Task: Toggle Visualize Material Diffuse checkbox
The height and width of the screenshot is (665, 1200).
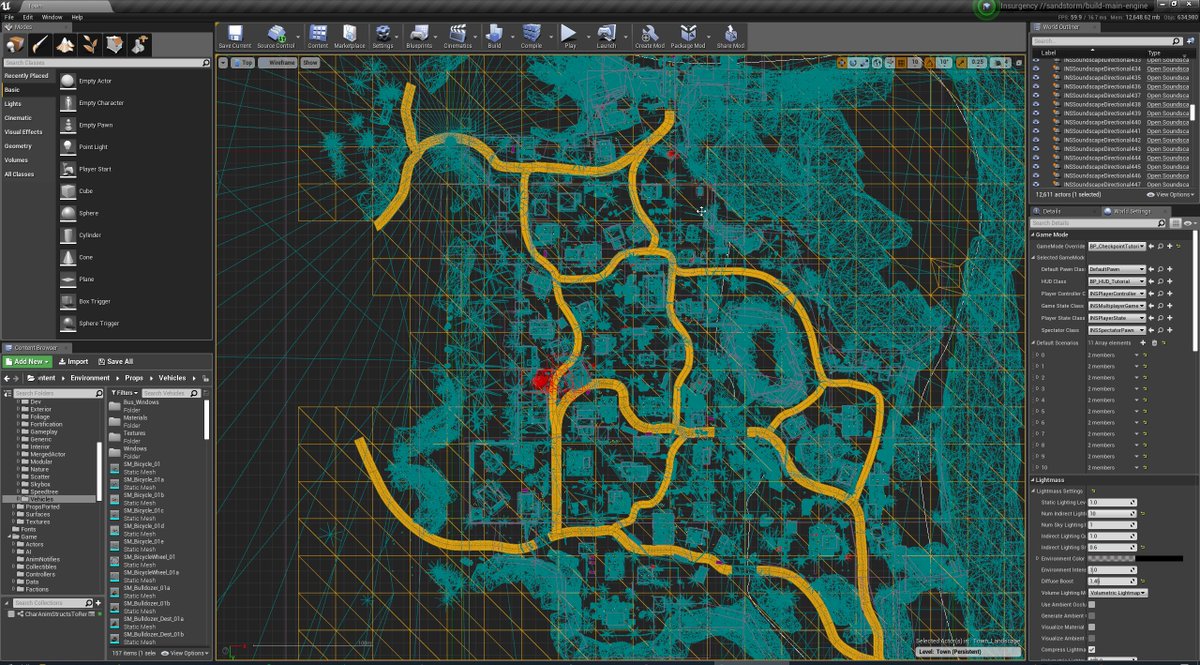Action: click(x=1091, y=627)
